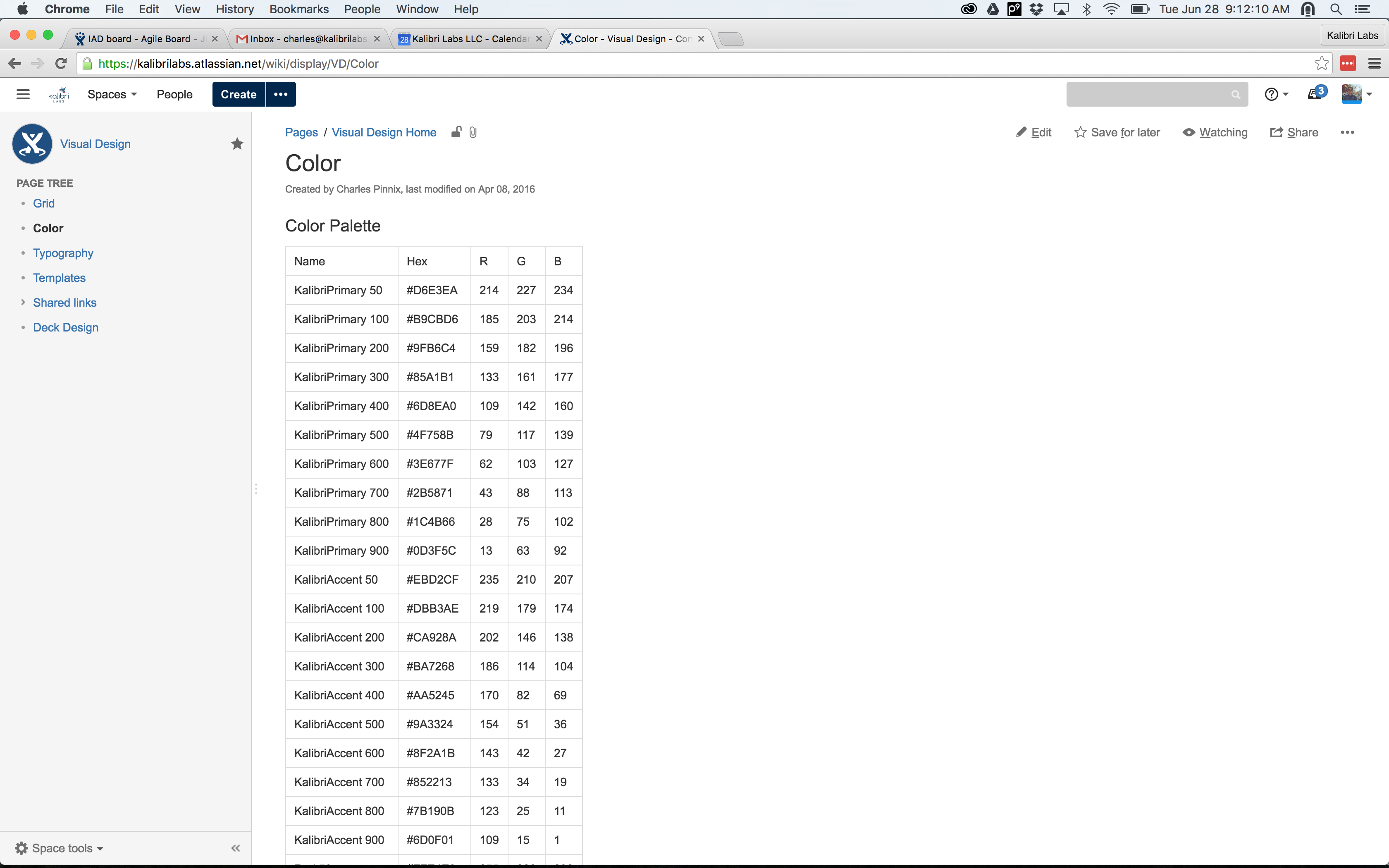Expand the Shared links tree item
Image resolution: width=1389 pixels, height=868 pixels.
coord(23,302)
